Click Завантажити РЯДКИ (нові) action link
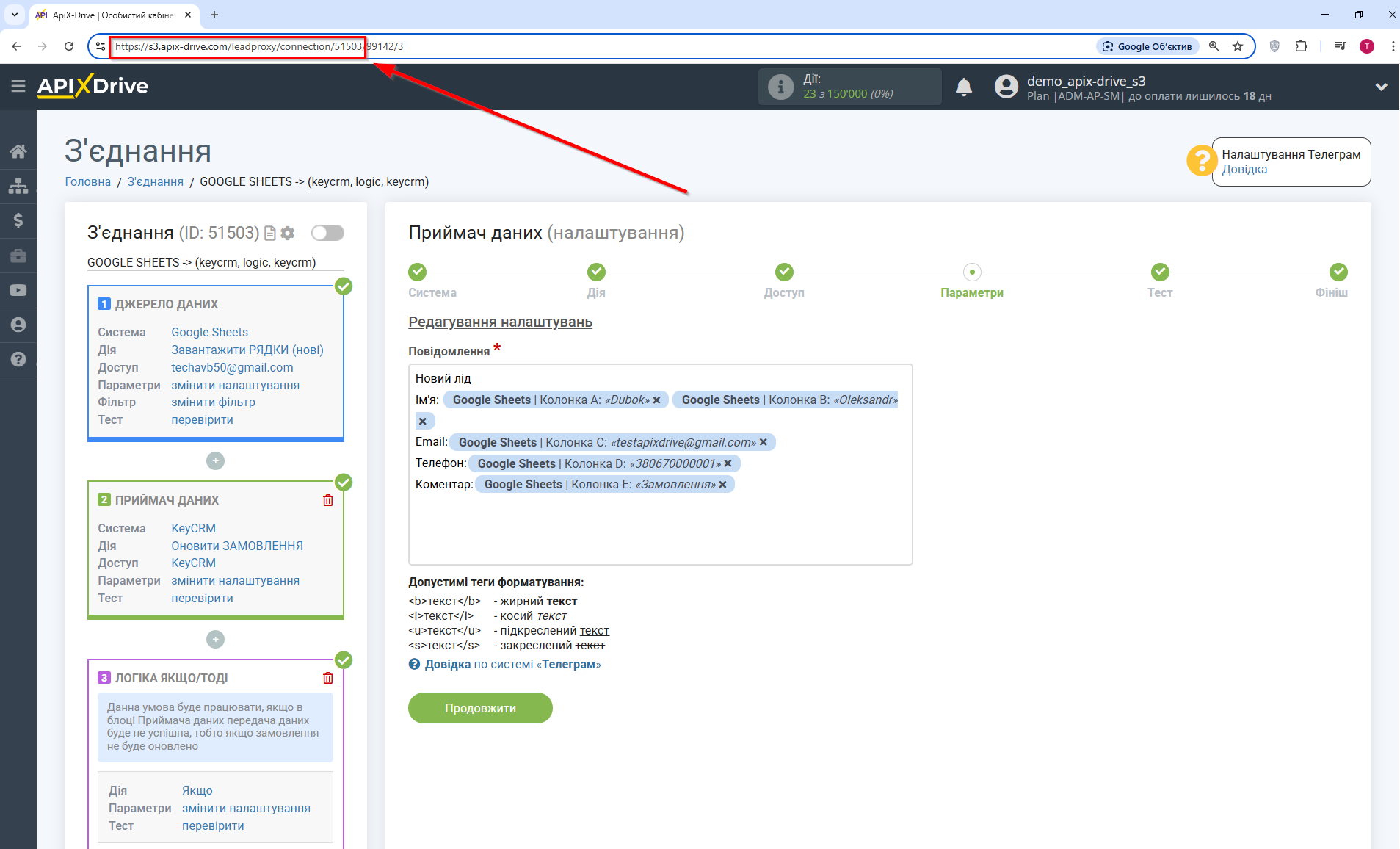Viewport: 1400px width, 849px height. [247, 350]
